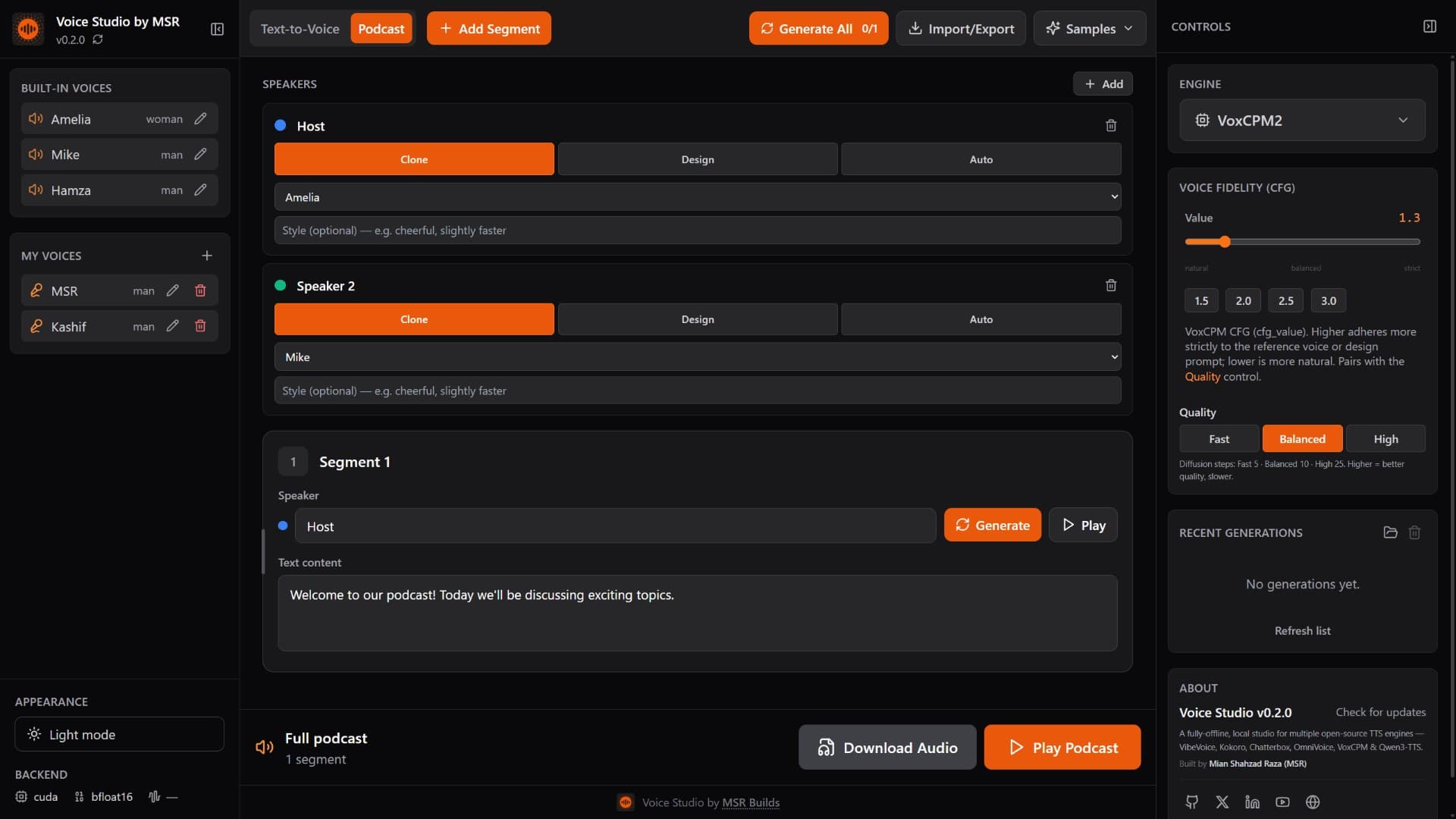The image size is (1456, 819).
Task: Set Speaker 2 voice mode to Auto
Action: [x=981, y=319]
